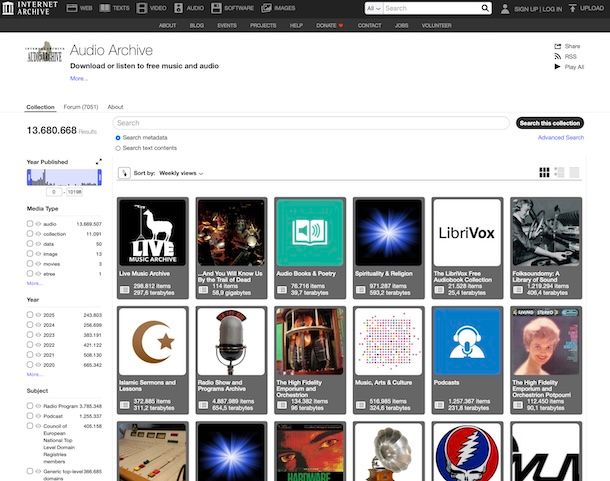Click left handle of year histogram slider
610x481 pixels.
pyautogui.click(x=29, y=177)
